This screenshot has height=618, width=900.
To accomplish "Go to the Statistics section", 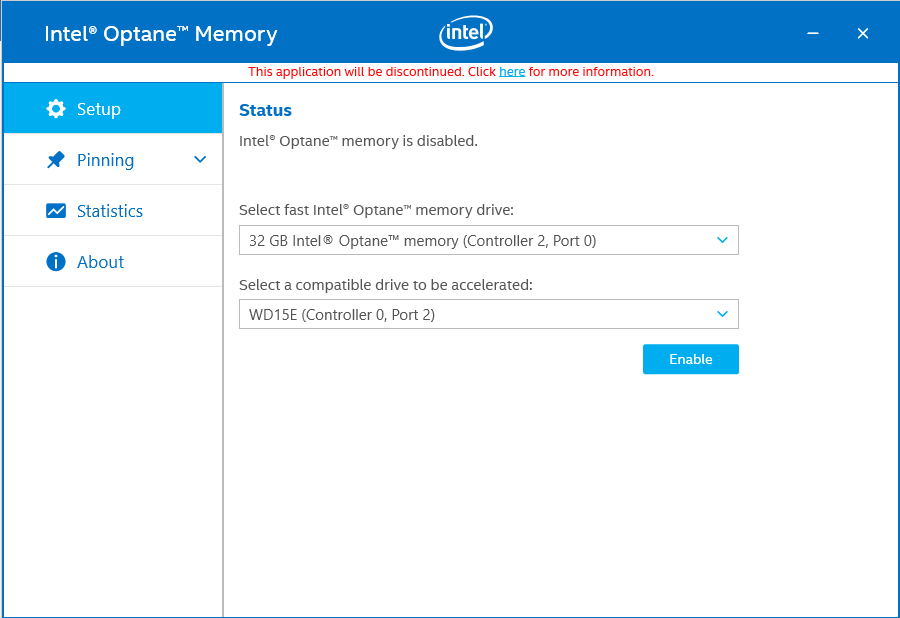I will 113,211.
